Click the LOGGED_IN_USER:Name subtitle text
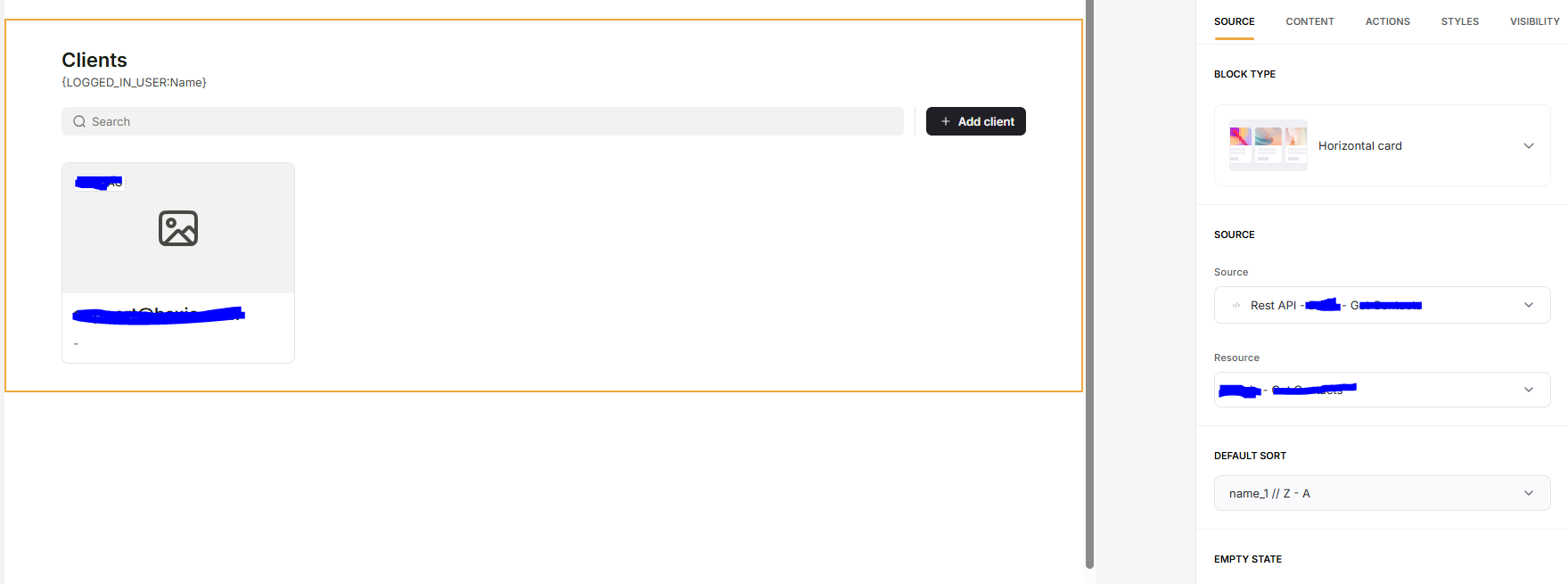This screenshot has height=584, width=1568. click(134, 82)
